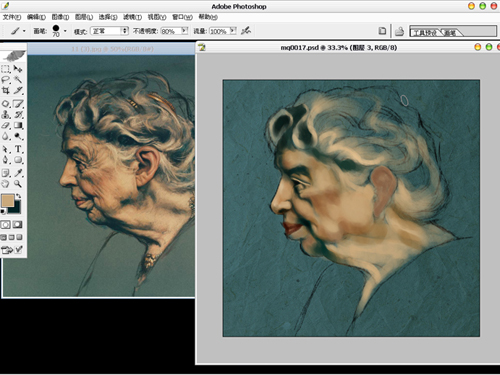Activate the 11 (3).jpg reference image window
Screen dimensions: 500x375
coord(111,49)
